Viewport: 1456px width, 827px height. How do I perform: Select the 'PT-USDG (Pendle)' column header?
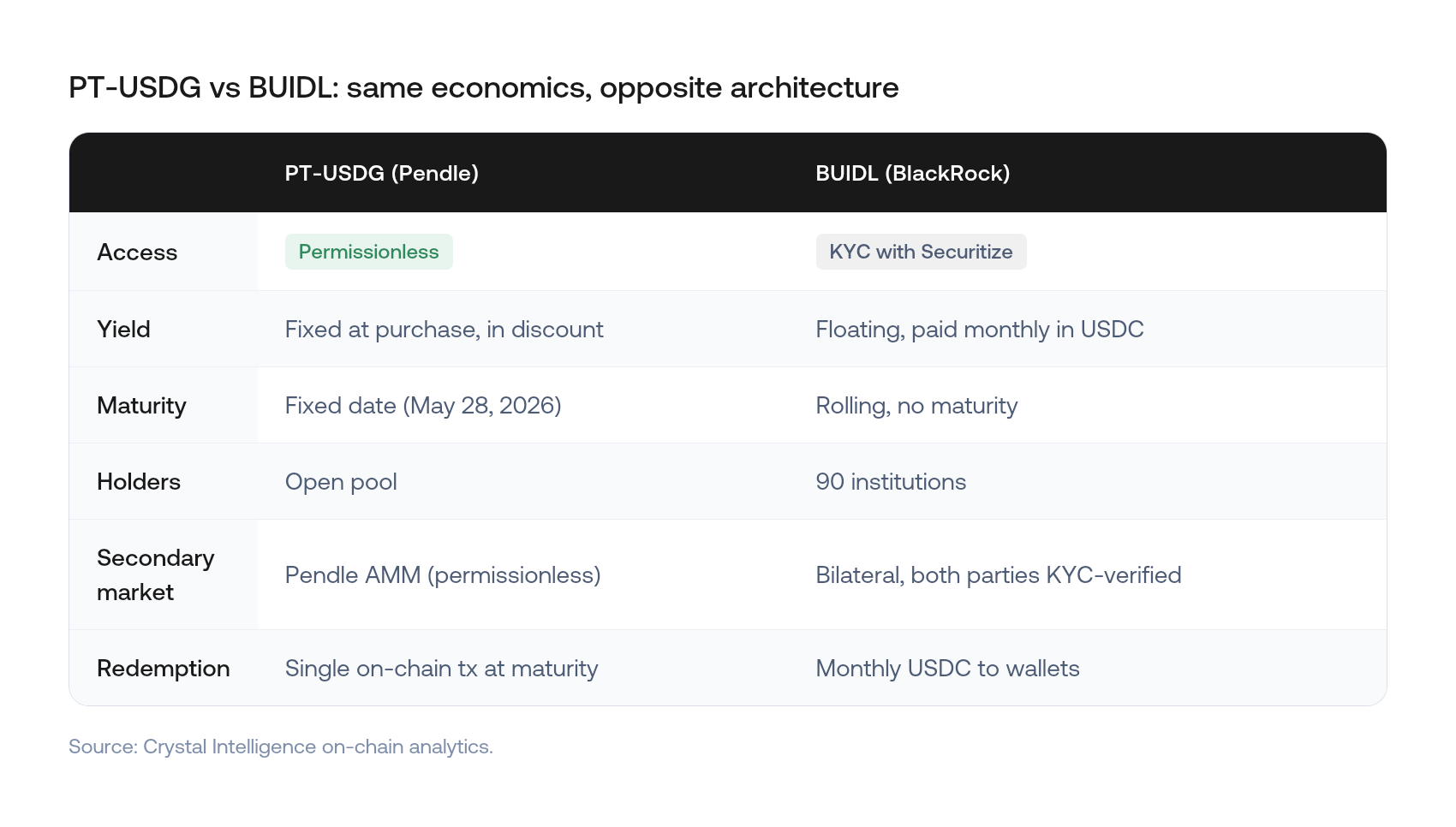382,173
